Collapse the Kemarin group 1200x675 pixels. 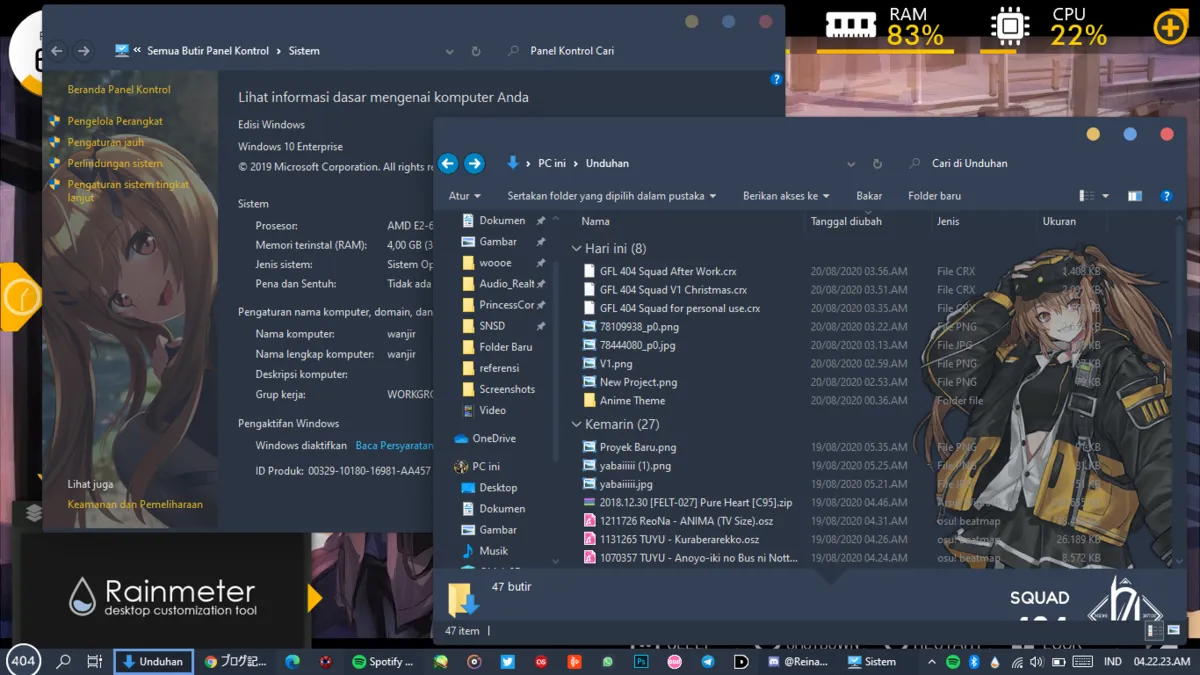click(x=576, y=424)
